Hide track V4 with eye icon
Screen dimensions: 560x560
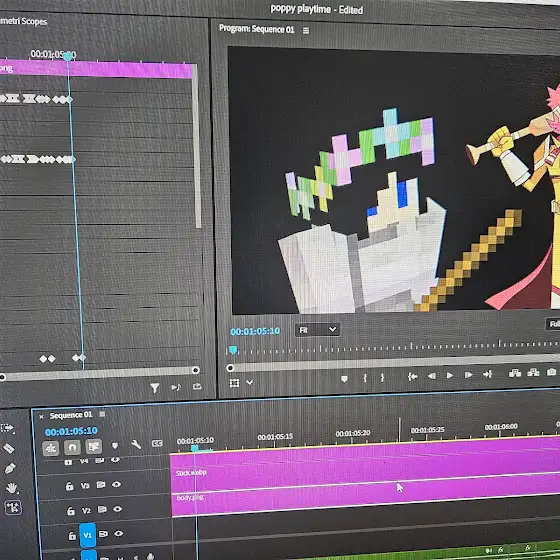tap(115, 460)
